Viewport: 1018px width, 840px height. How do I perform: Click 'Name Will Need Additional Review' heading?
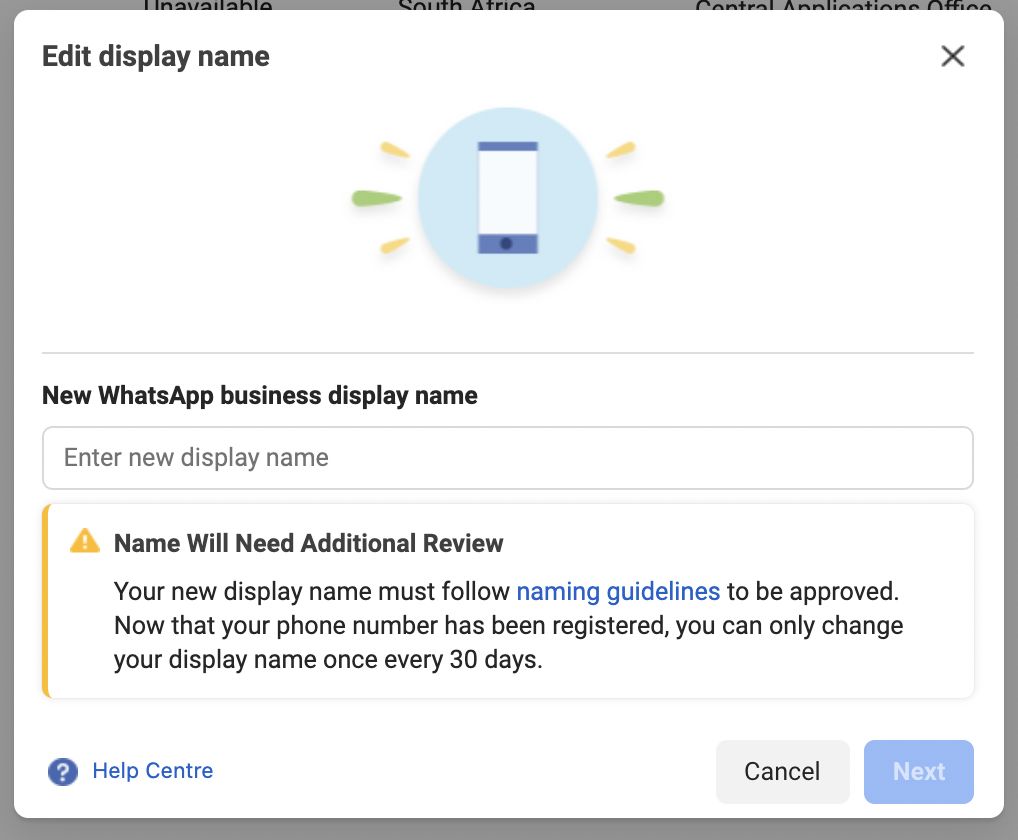coord(308,543)
